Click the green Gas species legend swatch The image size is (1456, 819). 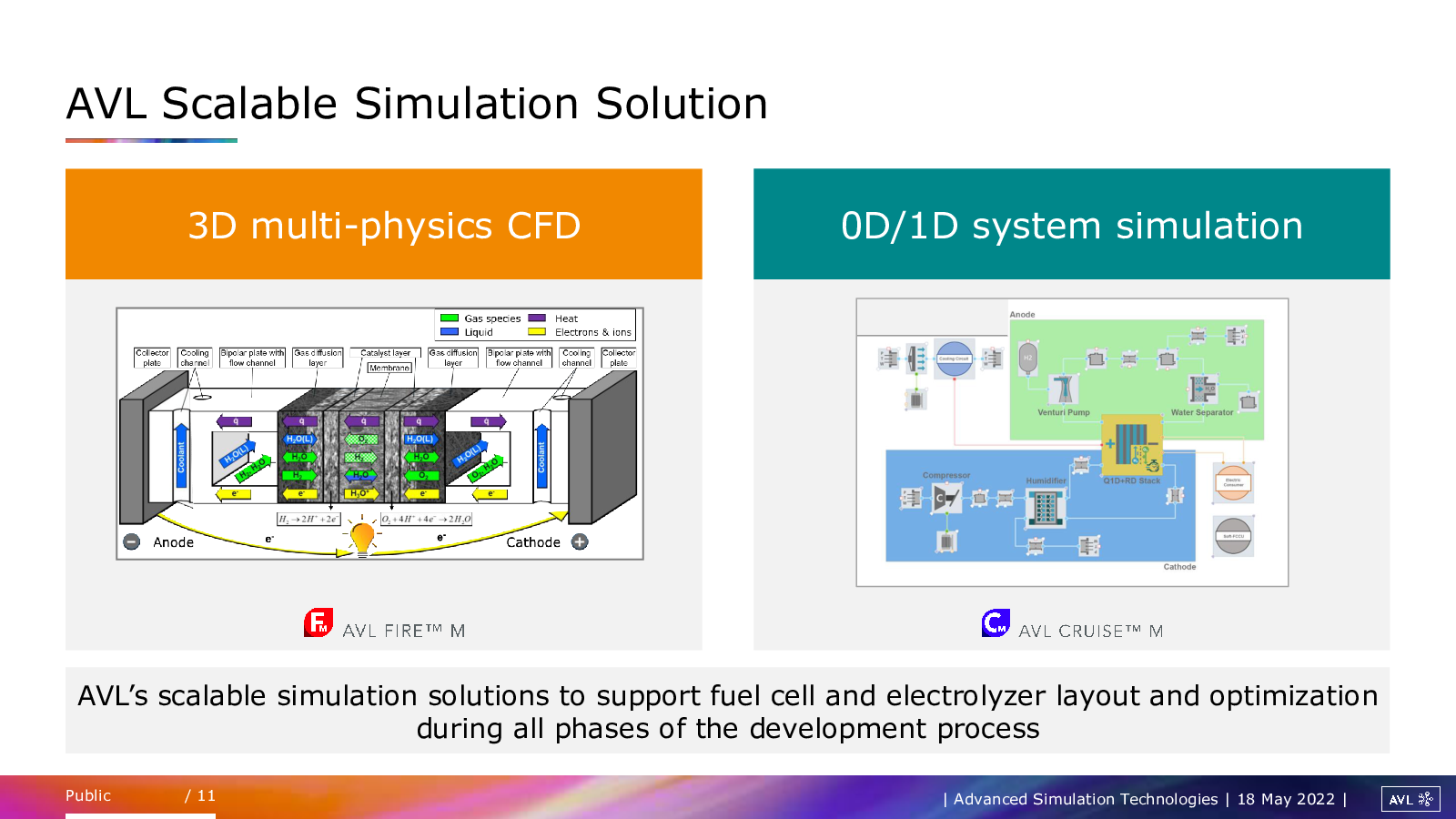click(450, 318)
